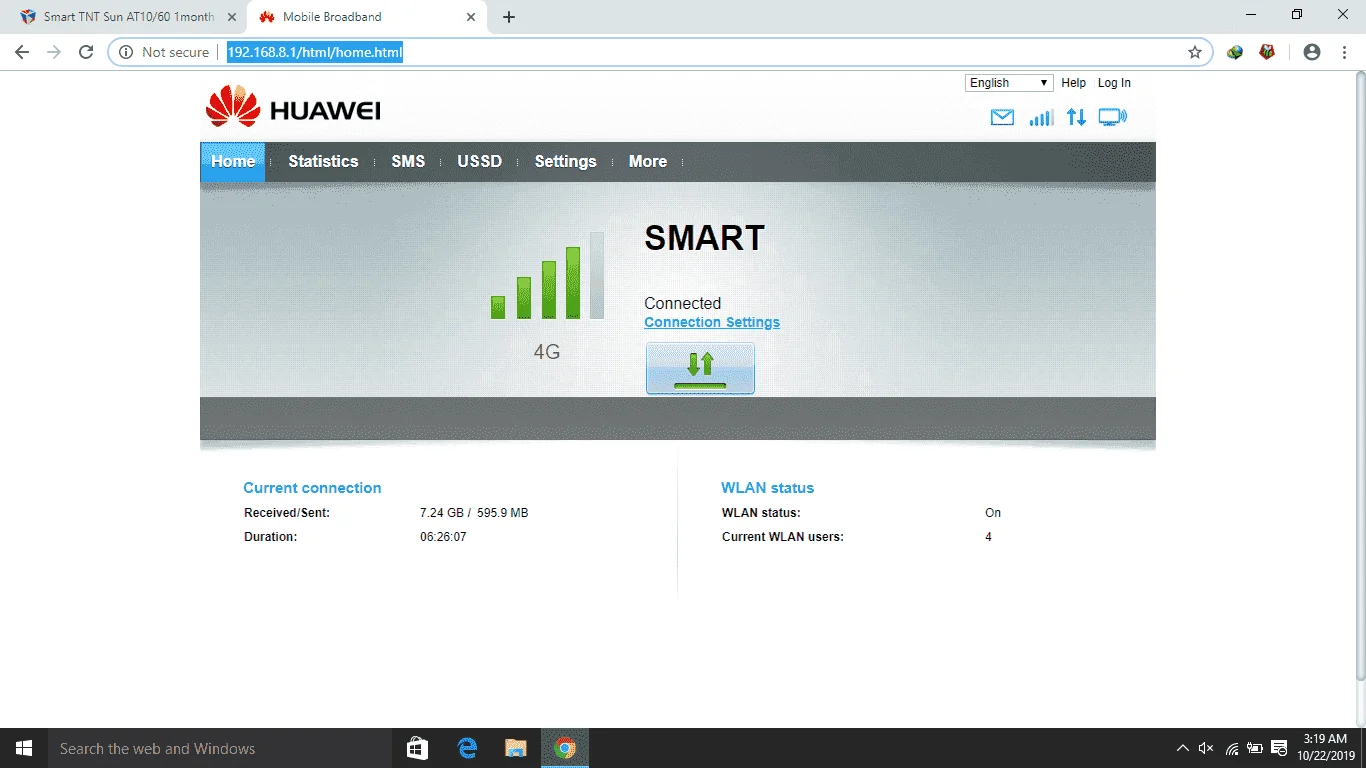The width and height of the screenshot is (1366, 768).
Task: Go to the SMS tab
Action: pyautogui.click(x=408, y=161)
